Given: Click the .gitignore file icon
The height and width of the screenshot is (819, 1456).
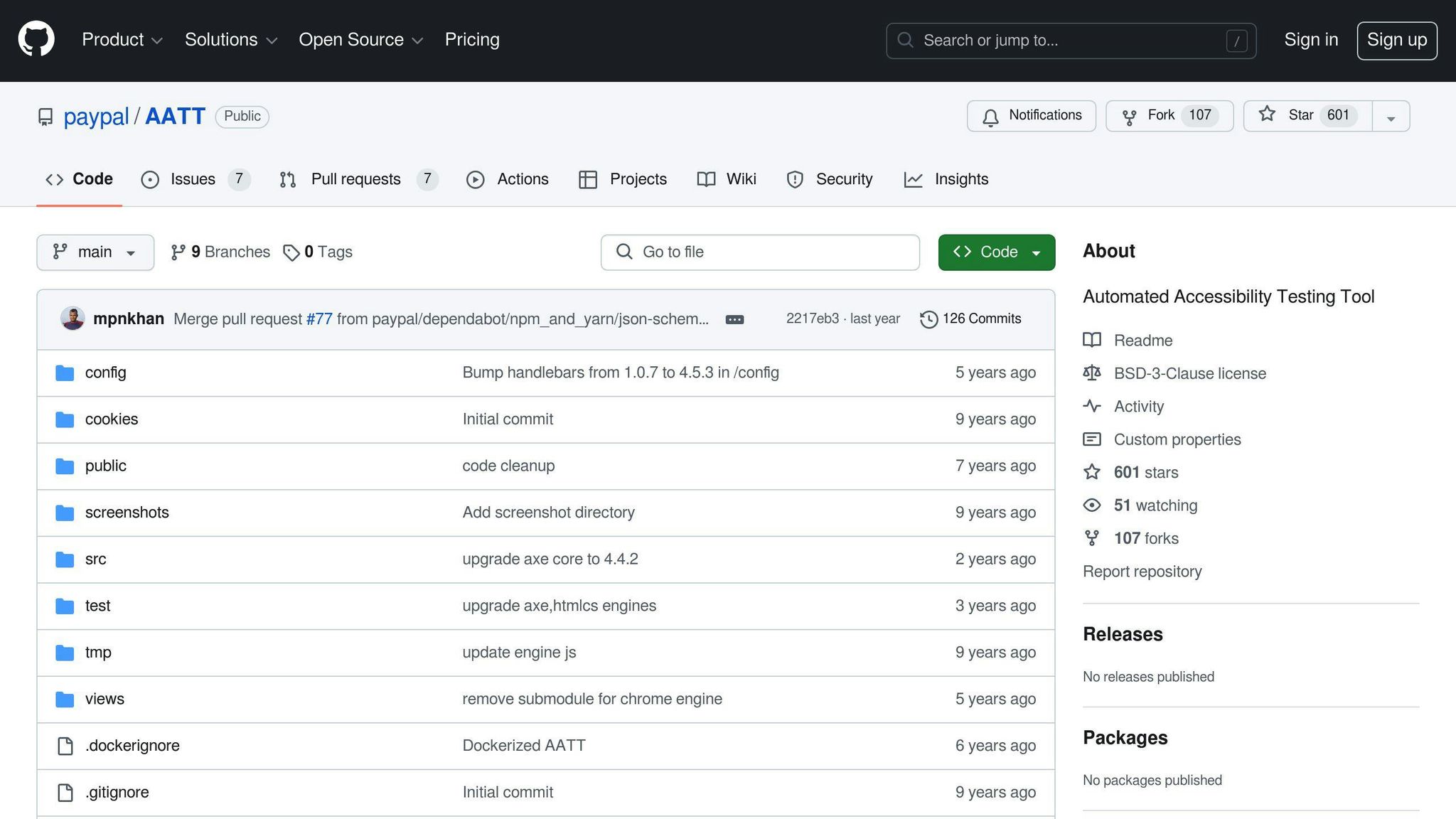Looking at the screenshot, I should pos(65,793).
